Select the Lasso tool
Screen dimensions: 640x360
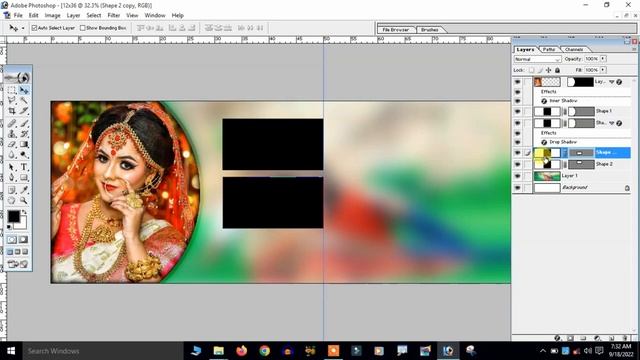click(12, 100)
